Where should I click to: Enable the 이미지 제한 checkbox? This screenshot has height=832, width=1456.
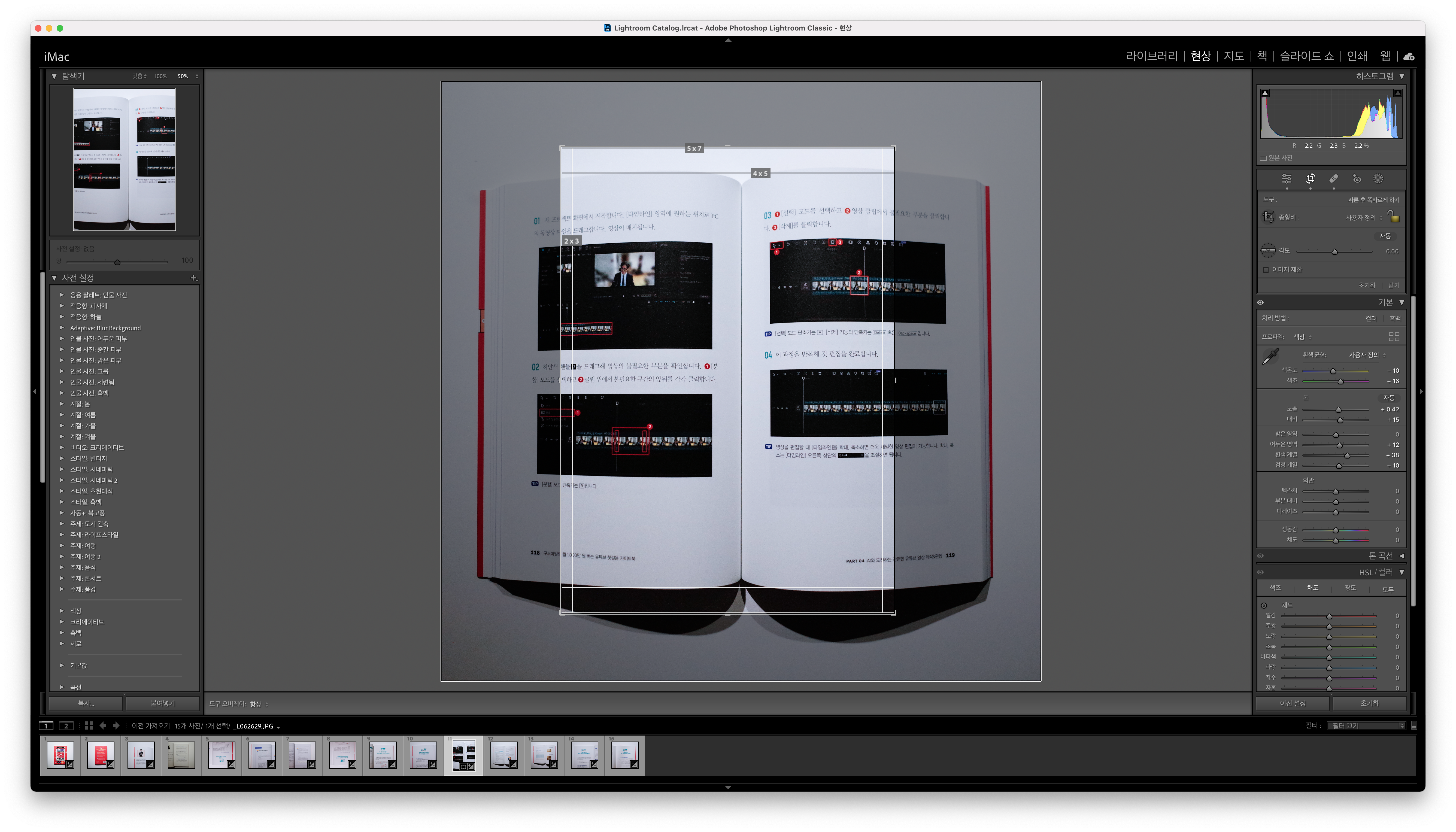(1266, 270)
